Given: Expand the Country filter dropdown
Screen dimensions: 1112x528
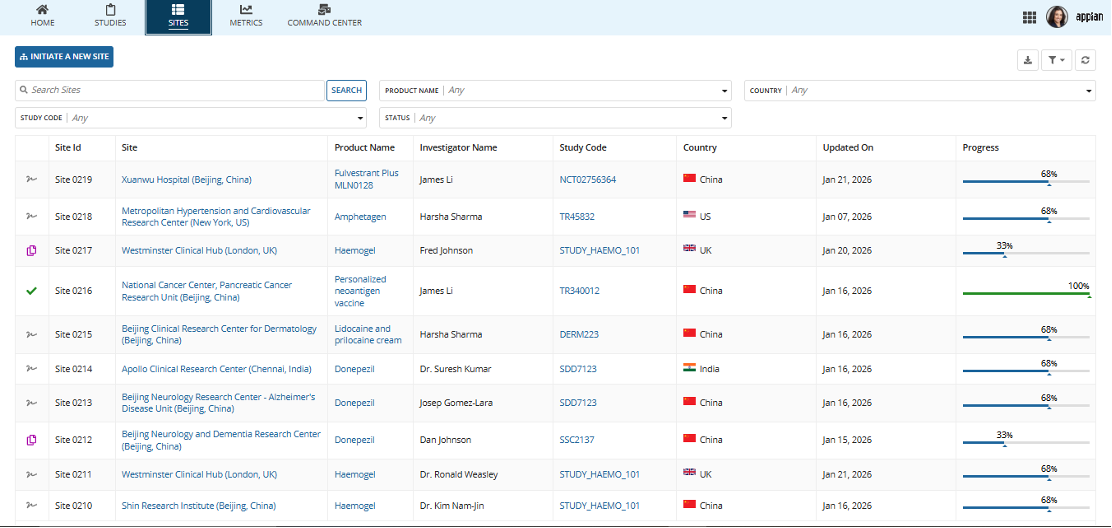Looking at the screenshot, I should [x=919, y=90].
